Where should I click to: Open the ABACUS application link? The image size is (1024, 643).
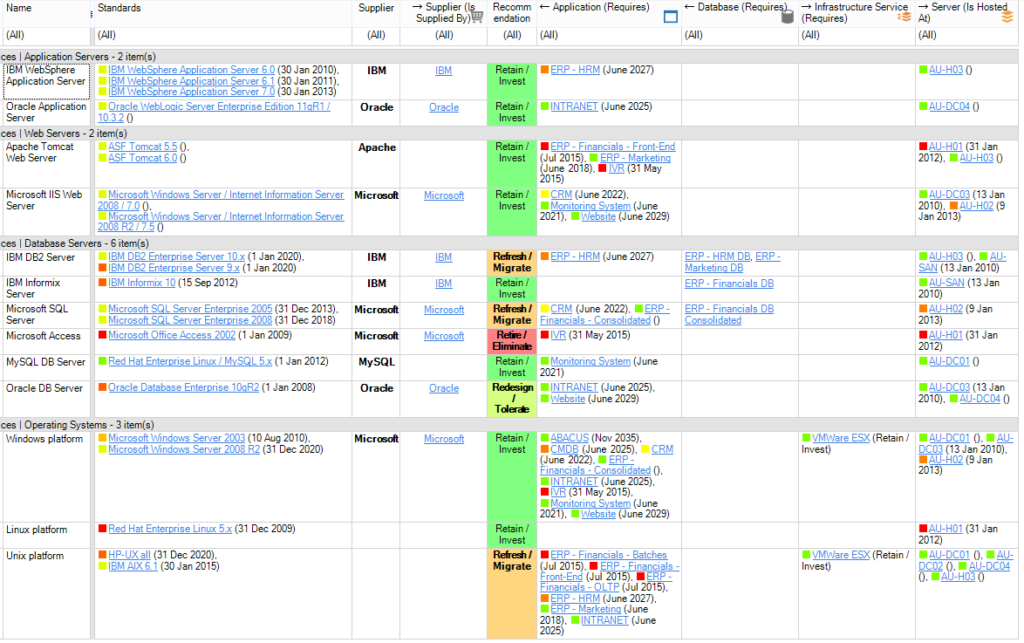[x=569, y=438]
